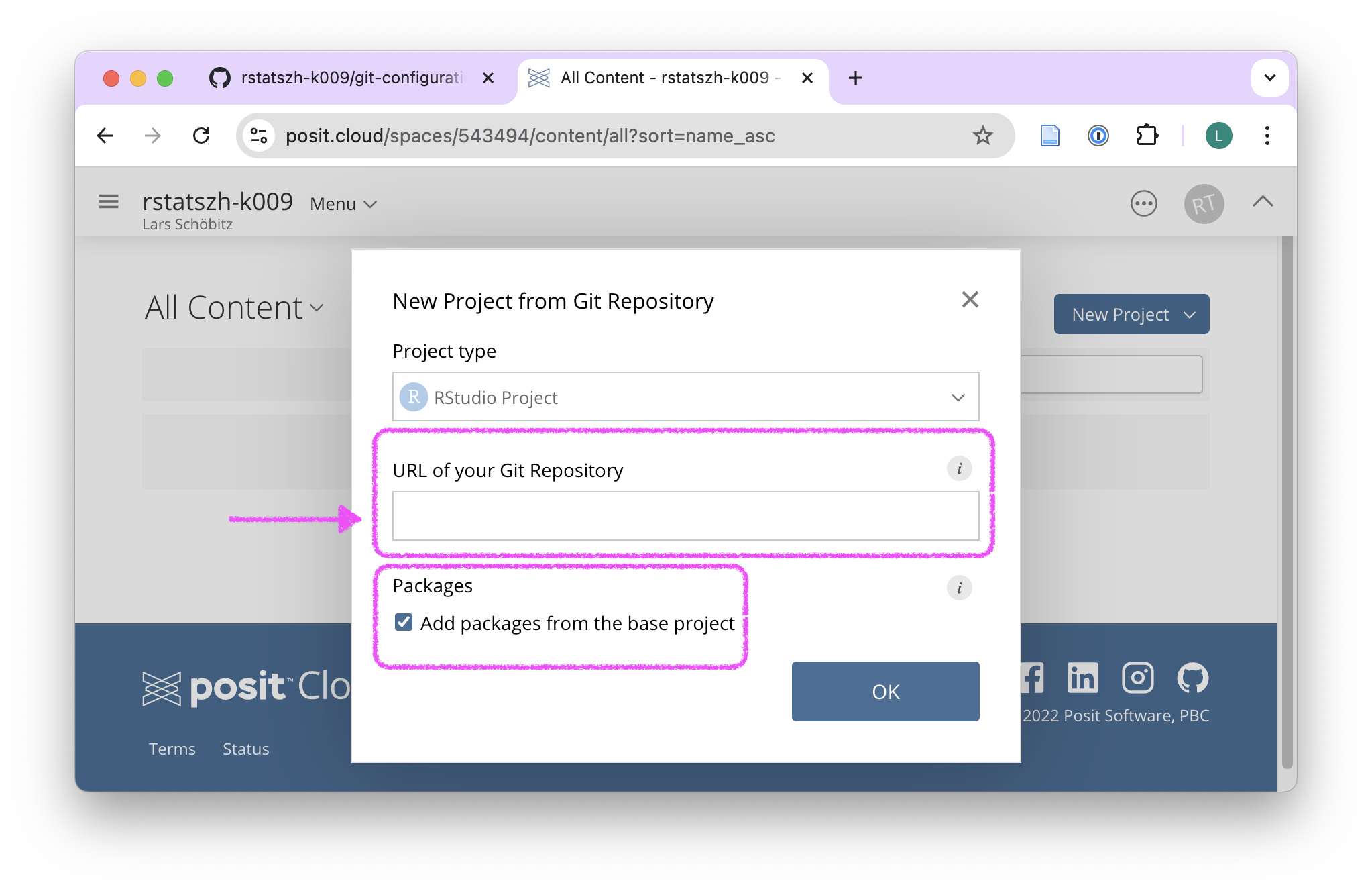Open the Instagram icon in footer
This screenshot has width=1372, height=891.
pyautogui.click(x=1138, y=678)
